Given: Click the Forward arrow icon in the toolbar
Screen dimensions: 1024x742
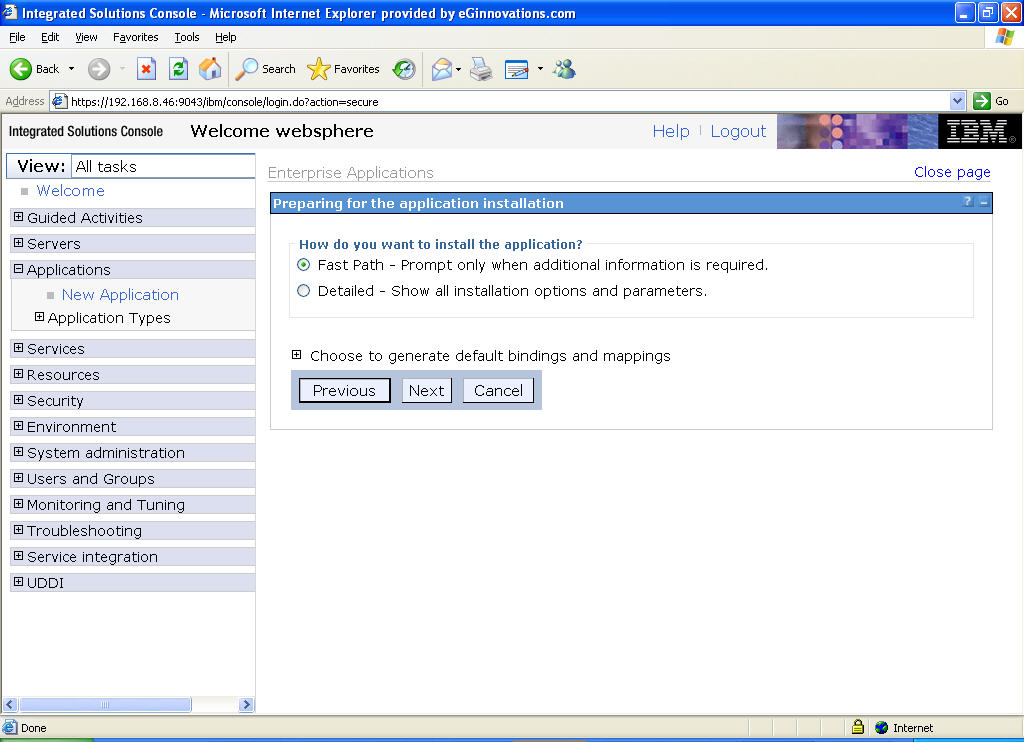Looking at the screenshot, I should coord(99,69).
